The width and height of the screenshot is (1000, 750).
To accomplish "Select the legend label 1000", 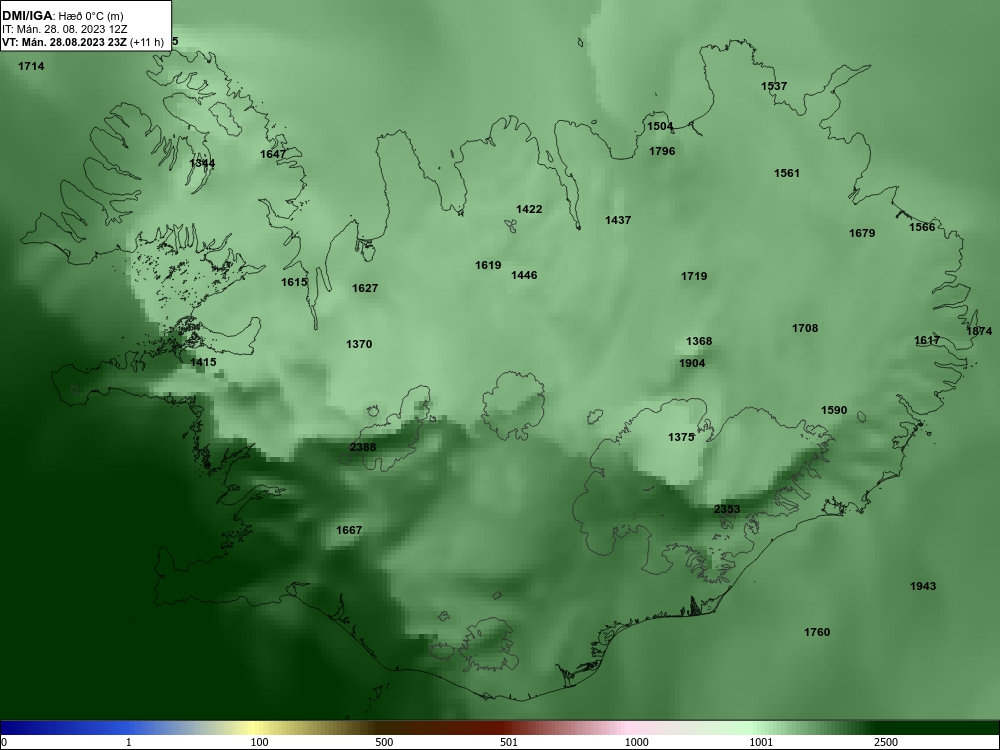I will 636,742.
